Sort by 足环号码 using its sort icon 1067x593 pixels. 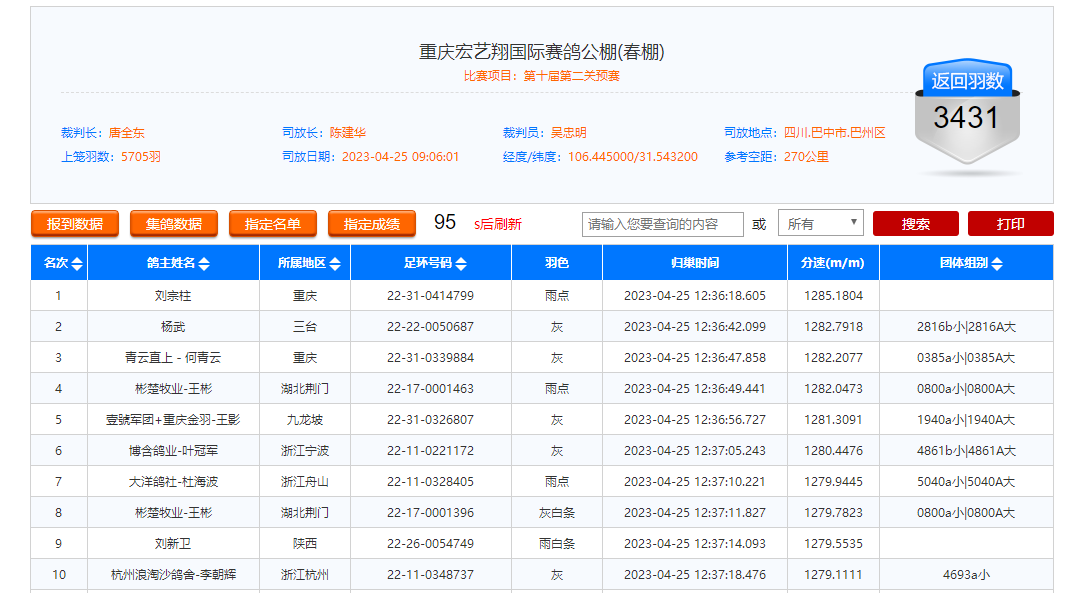point(461,264)
